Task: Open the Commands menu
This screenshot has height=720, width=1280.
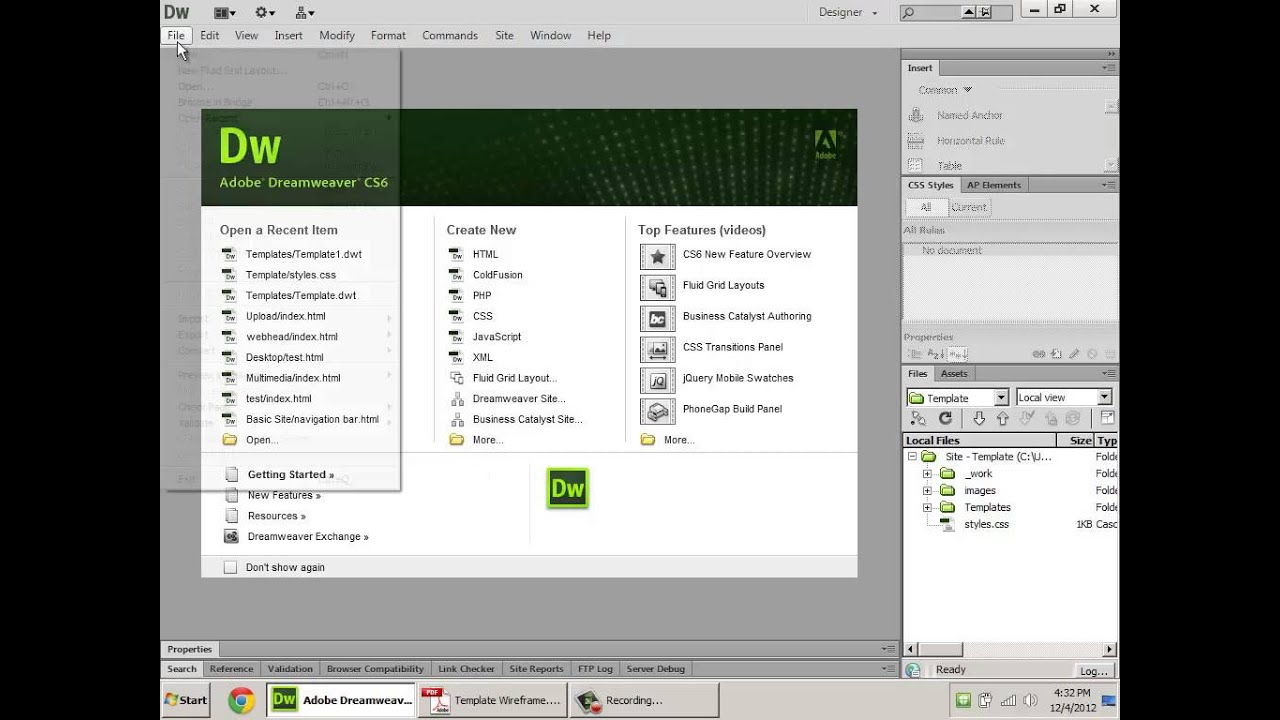Action: (450, 35)
